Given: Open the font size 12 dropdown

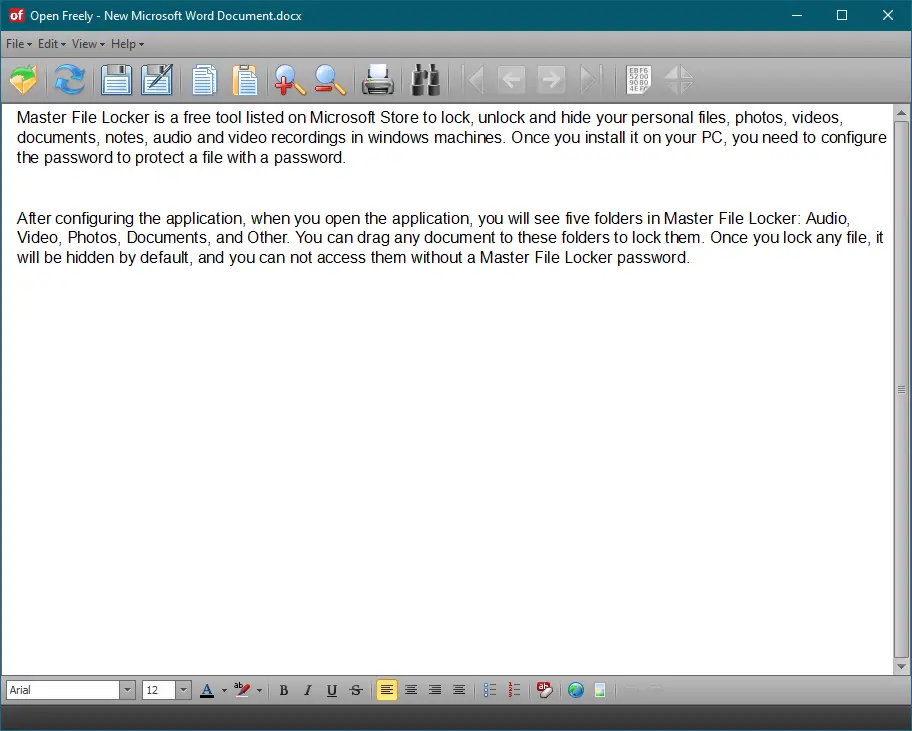Looking at the screenshot, I should (x=183, y=690).
